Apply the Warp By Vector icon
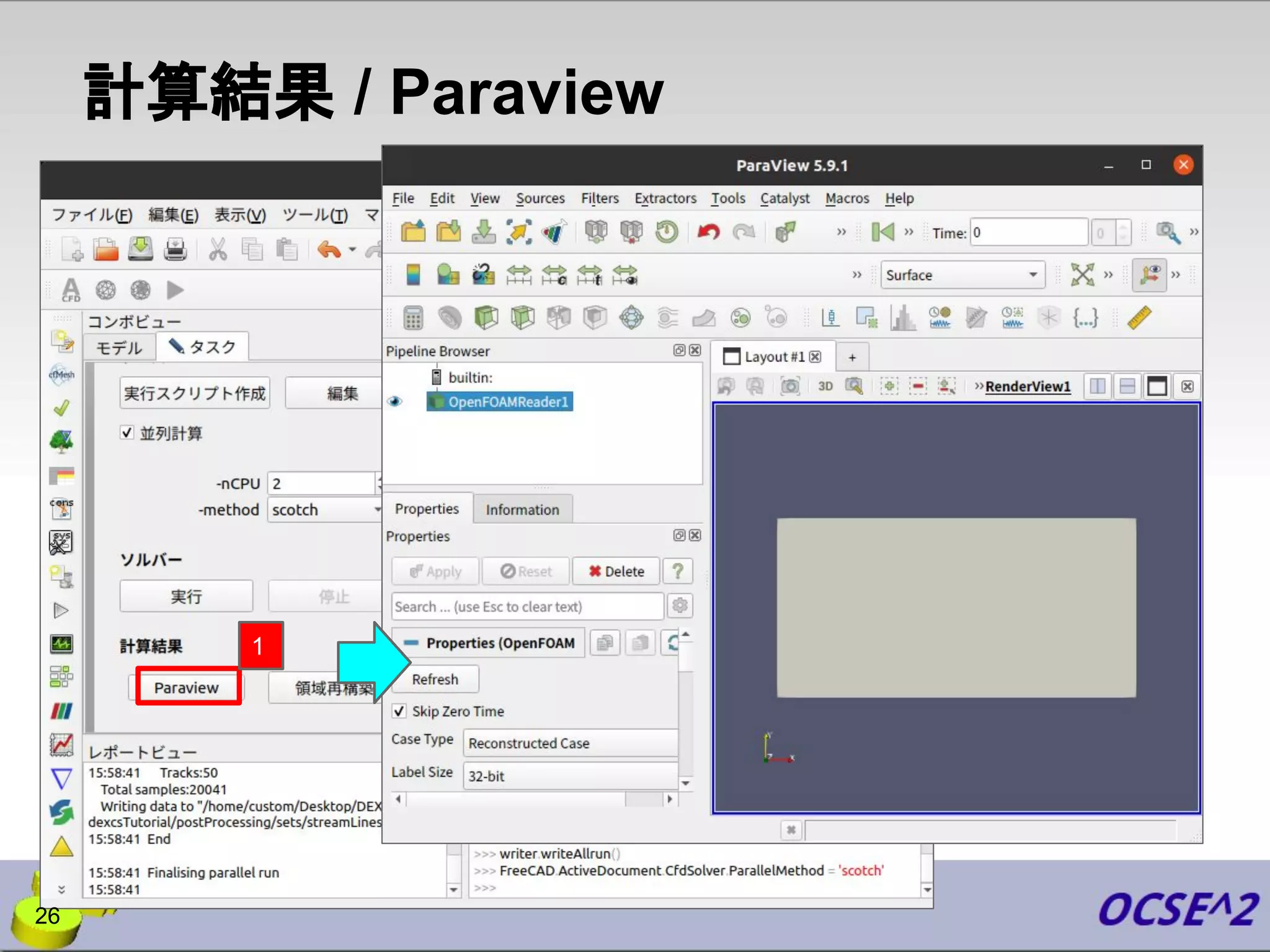This screenshot has height=952, width=1270. [704, 318]
